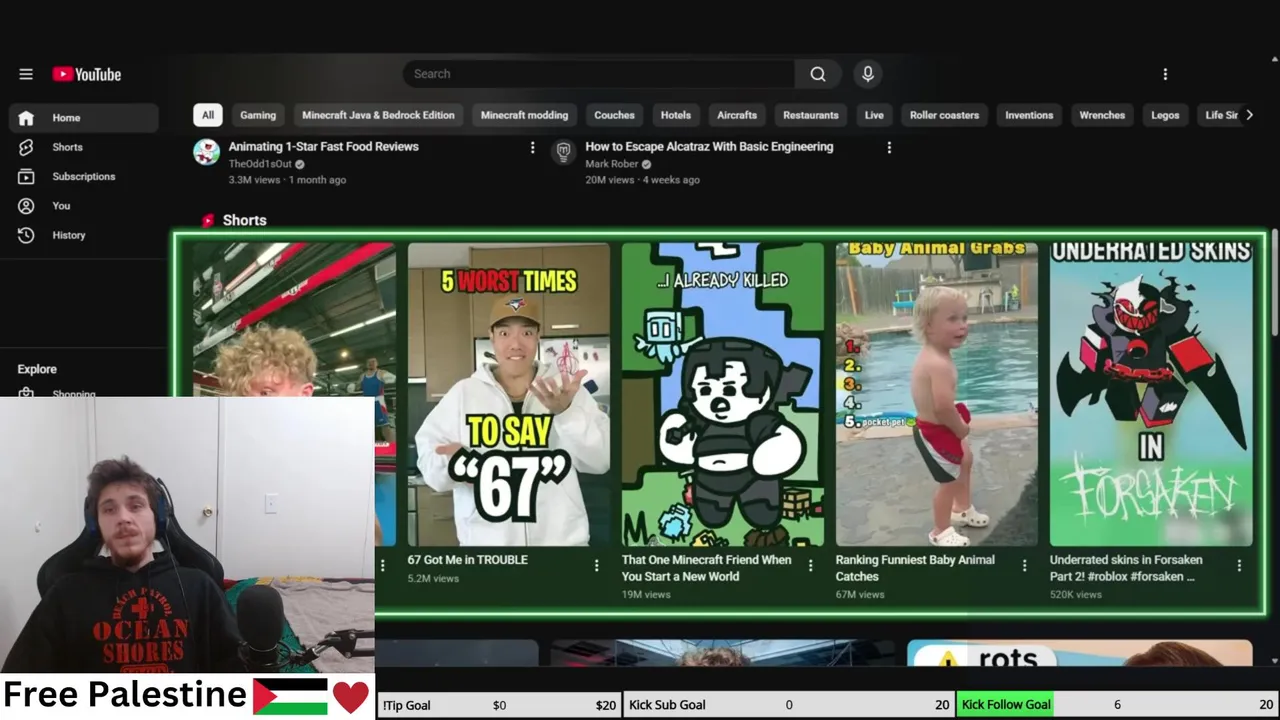Click into the Search field

click(x=599, y=74)
